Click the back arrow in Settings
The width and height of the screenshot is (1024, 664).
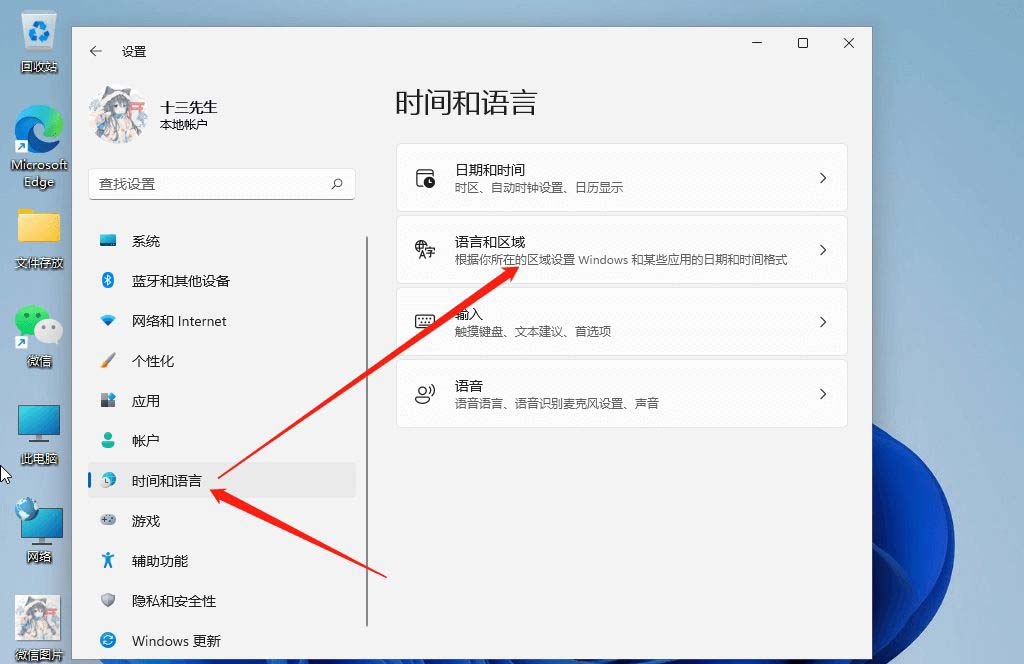click(x=96, y=51)
